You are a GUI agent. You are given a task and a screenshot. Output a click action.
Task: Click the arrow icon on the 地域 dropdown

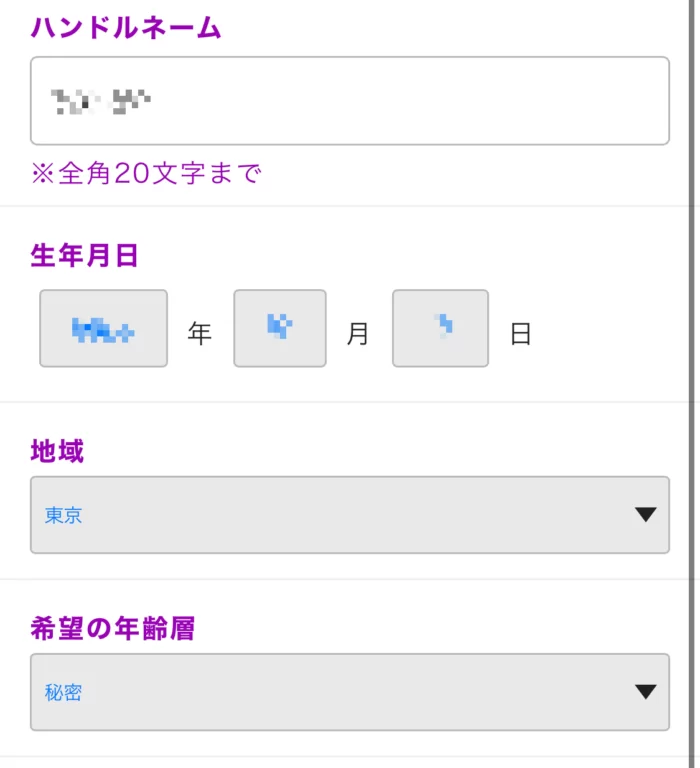(645, 514)
